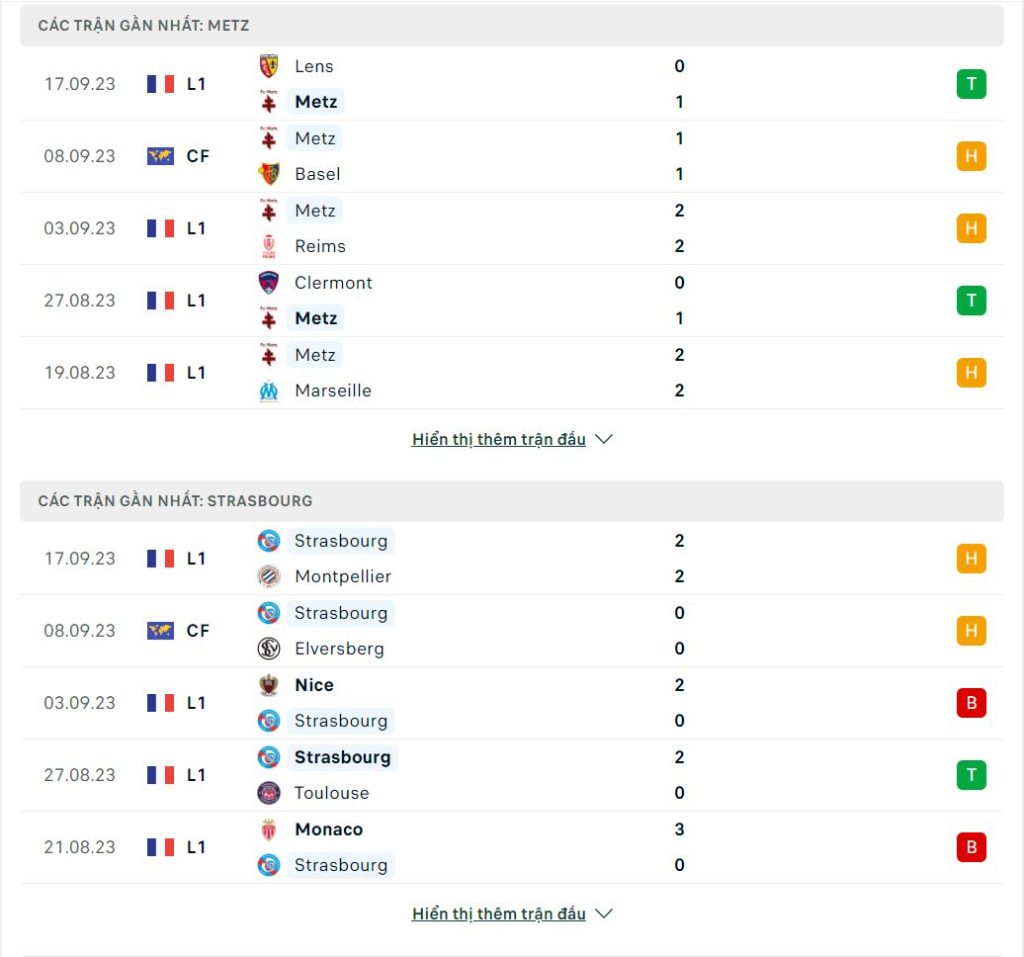The width and height of the screenshot is (1024, 957).
Task: Click the world flag CF icon for Strasbourg-Elversberg
Action: (x=161, y=631)
